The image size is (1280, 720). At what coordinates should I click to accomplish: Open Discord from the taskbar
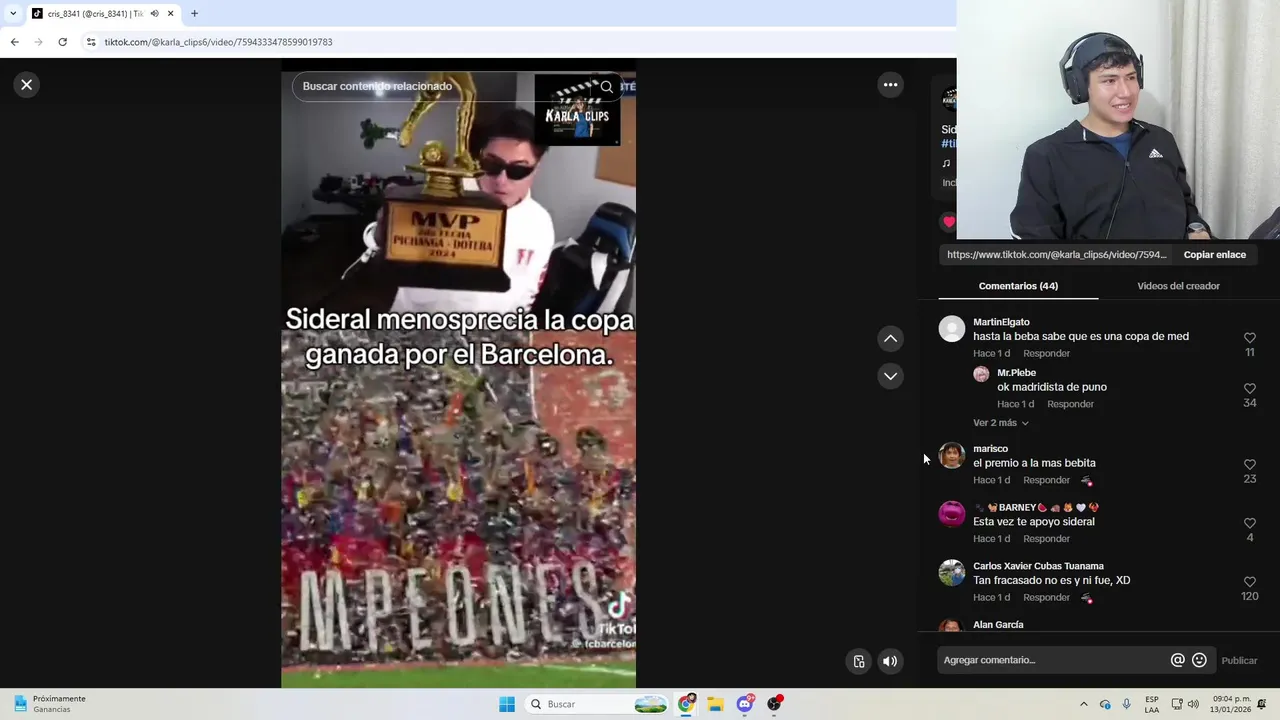coord(745,704)
